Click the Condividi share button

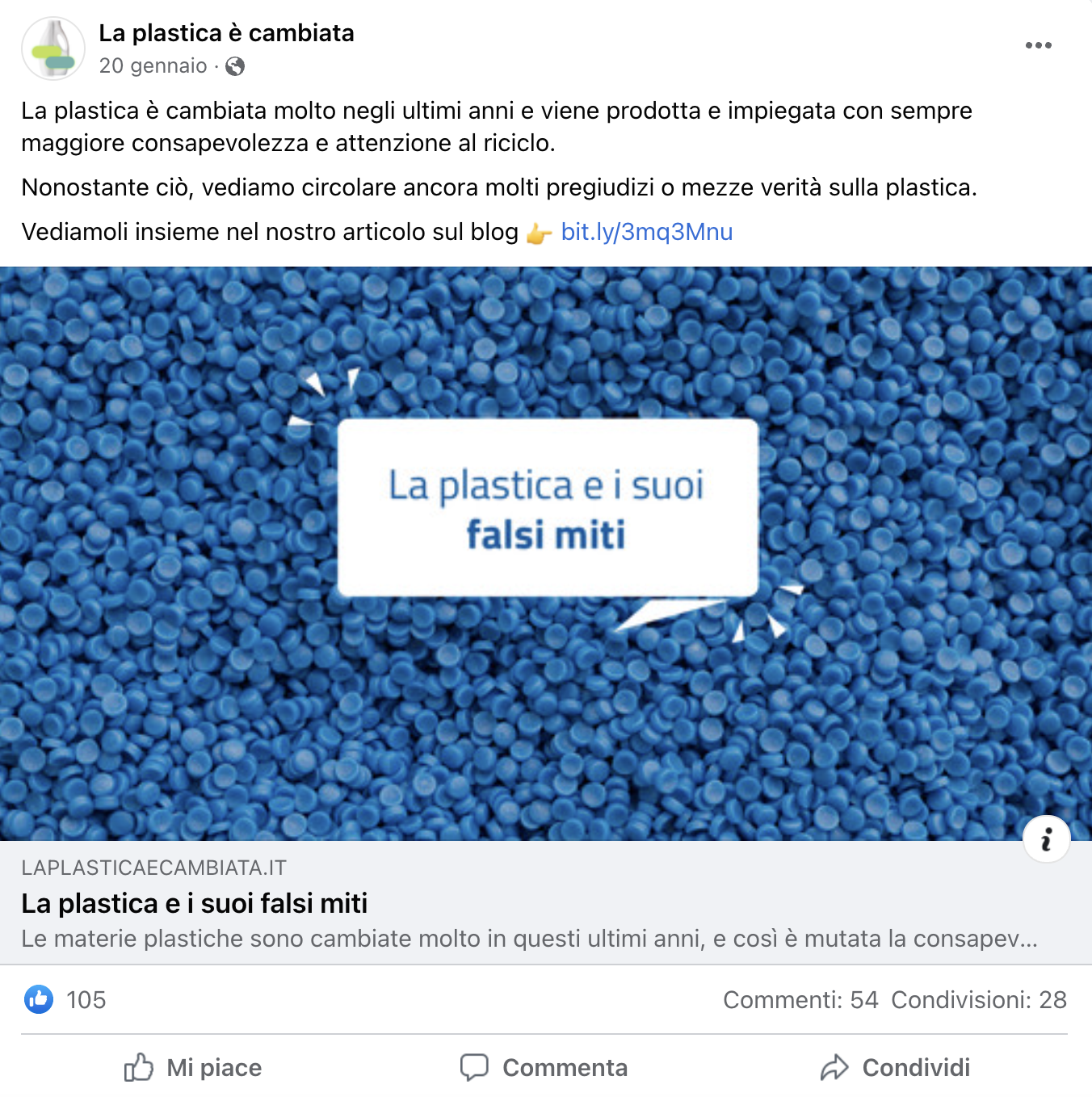(x=895, y=1067)
